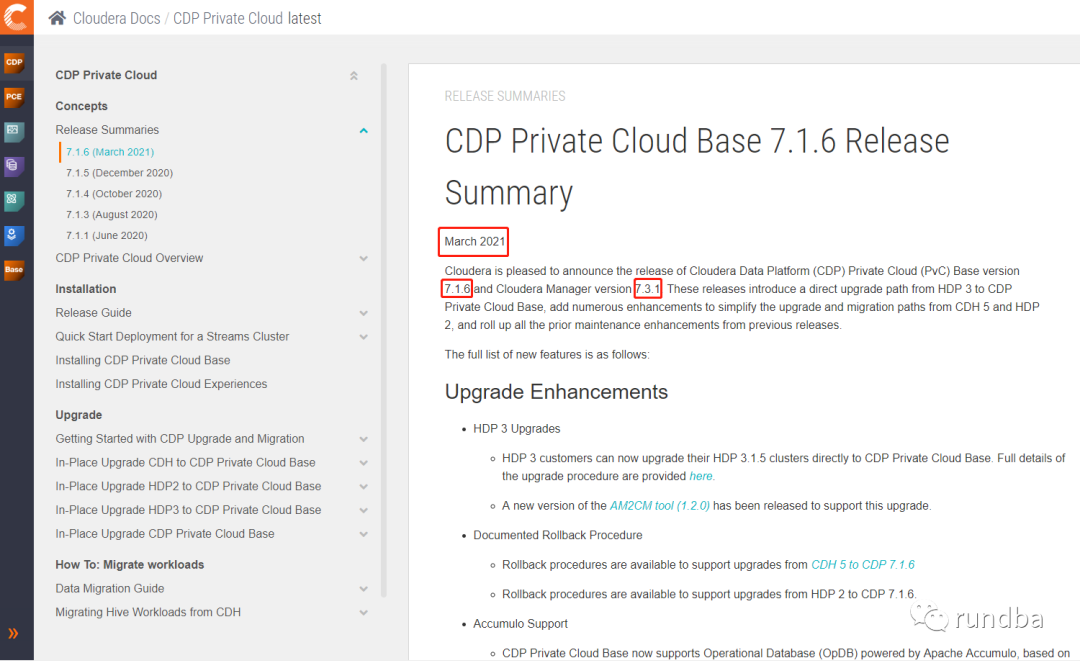Open the CDH 5 to CDP 7.1.6 link
1080x663 pixels.
pyautogui.click(x=863, y=565)
